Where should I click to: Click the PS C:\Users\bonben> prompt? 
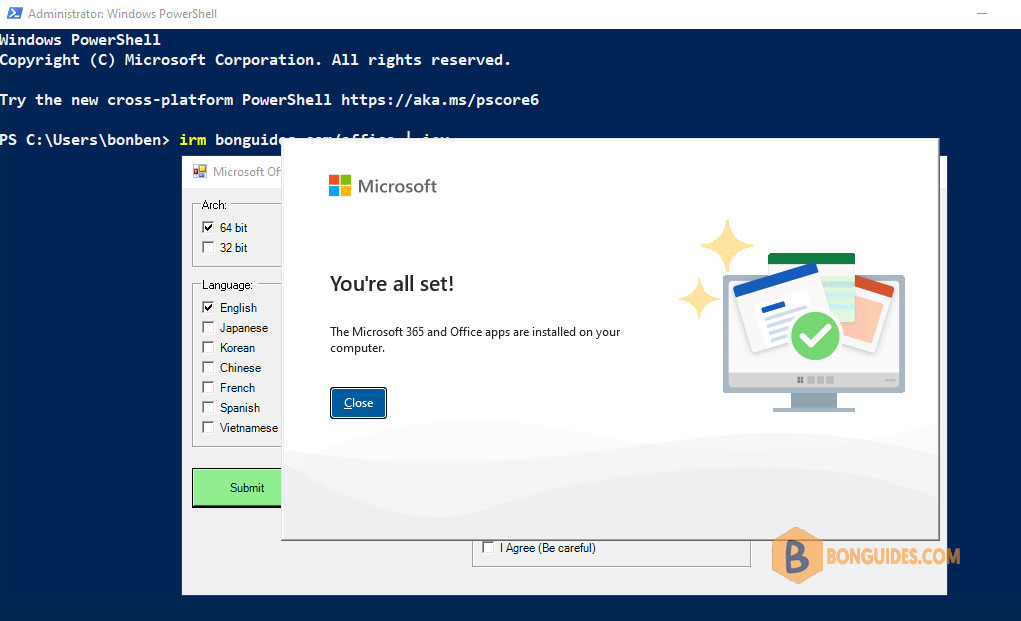[x=85, y=140]
